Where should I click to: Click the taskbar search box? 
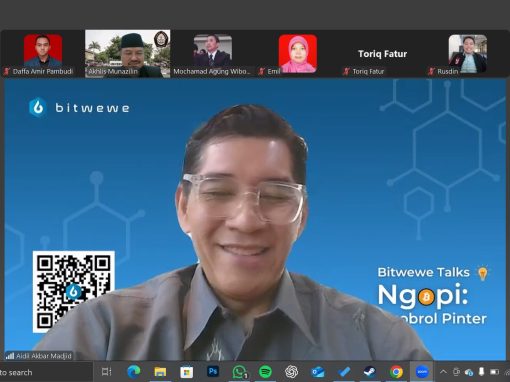coord(46,372)
